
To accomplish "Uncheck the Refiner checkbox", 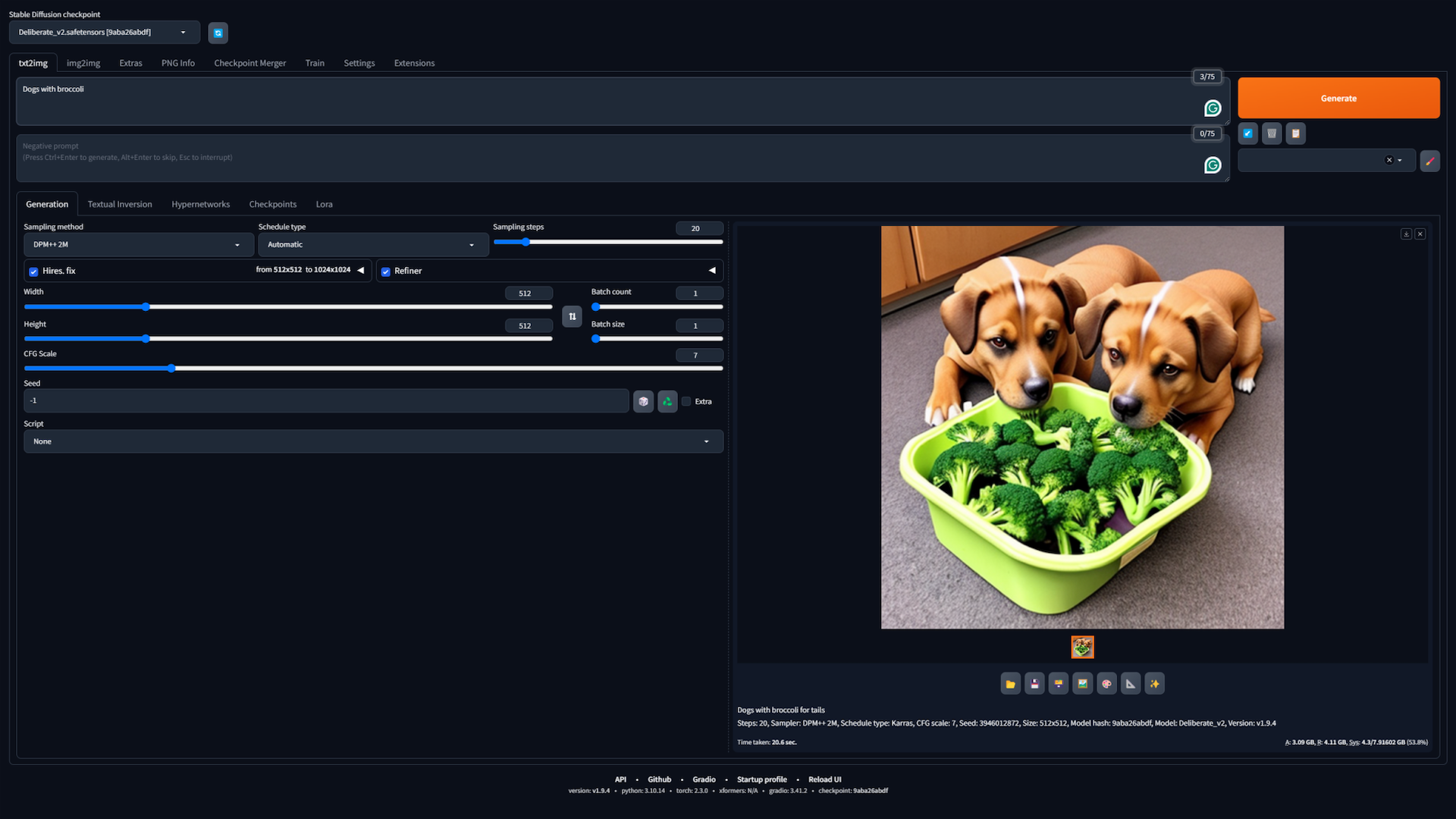I will (x=386, y=271).
